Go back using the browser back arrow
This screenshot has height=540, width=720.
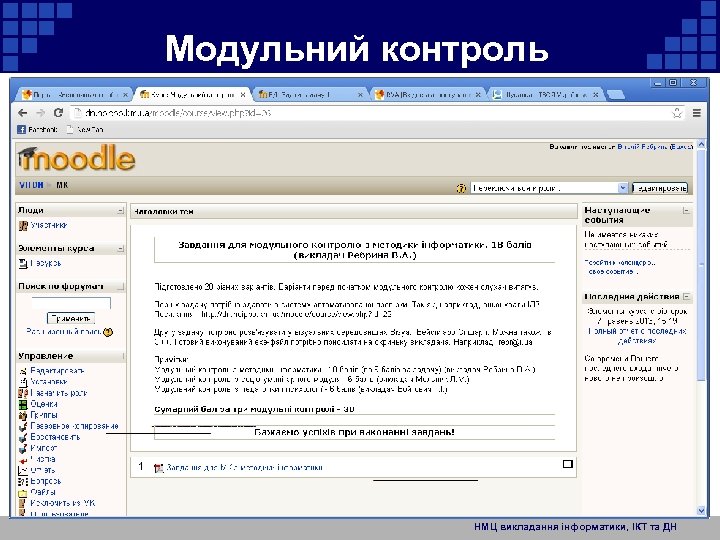[22, 112]
